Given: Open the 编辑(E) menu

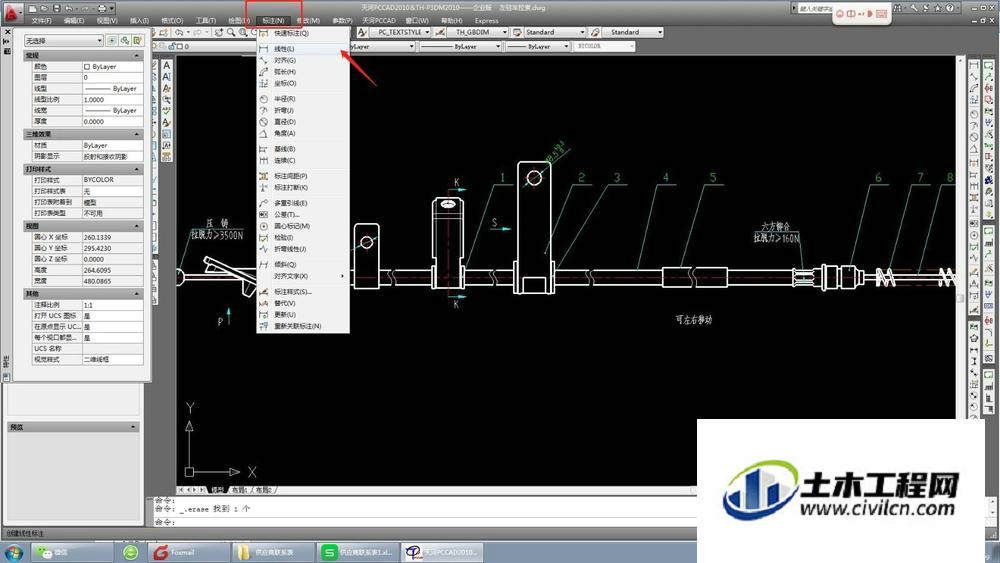Looking at the screenshot, I should pos(74,20).
